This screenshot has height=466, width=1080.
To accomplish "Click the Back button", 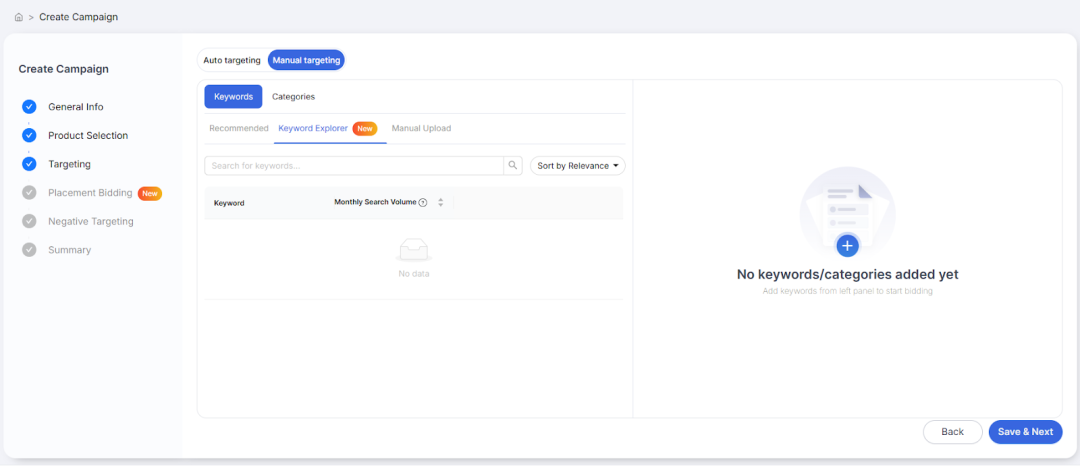I will tap(953, 432).
